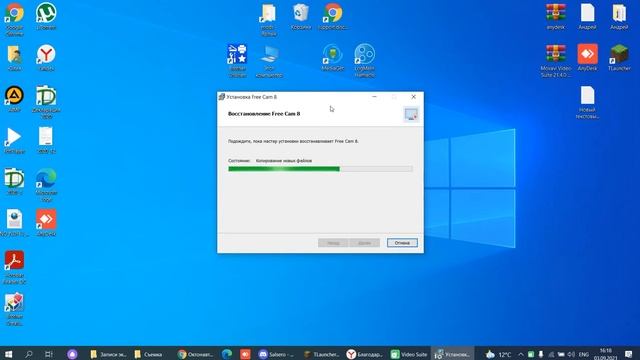
Task: Select the AnyDesk icon beside TLauncher
Action: point(587,58)
